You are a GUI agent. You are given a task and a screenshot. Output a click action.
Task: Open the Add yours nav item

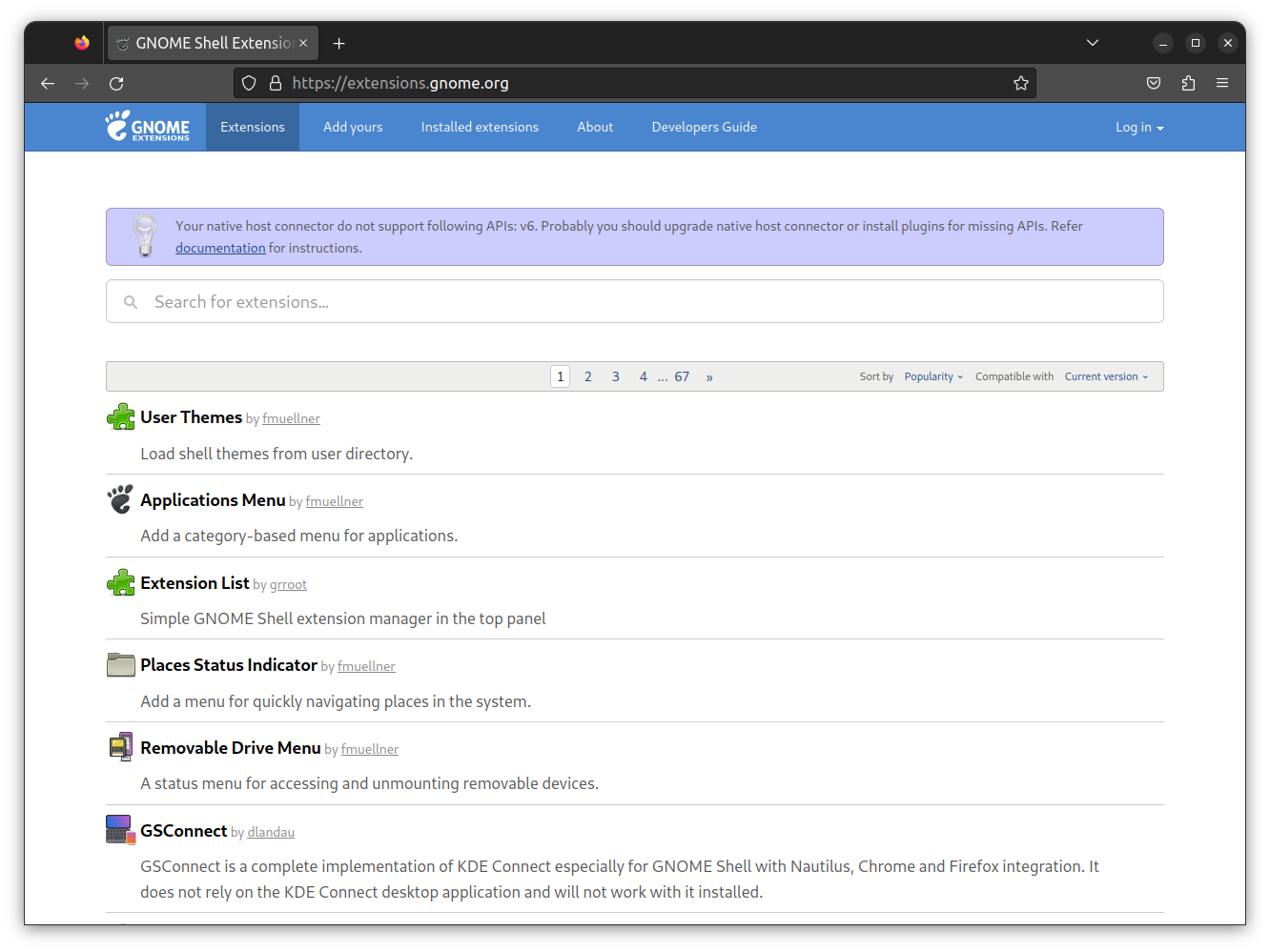pos(353,127)
